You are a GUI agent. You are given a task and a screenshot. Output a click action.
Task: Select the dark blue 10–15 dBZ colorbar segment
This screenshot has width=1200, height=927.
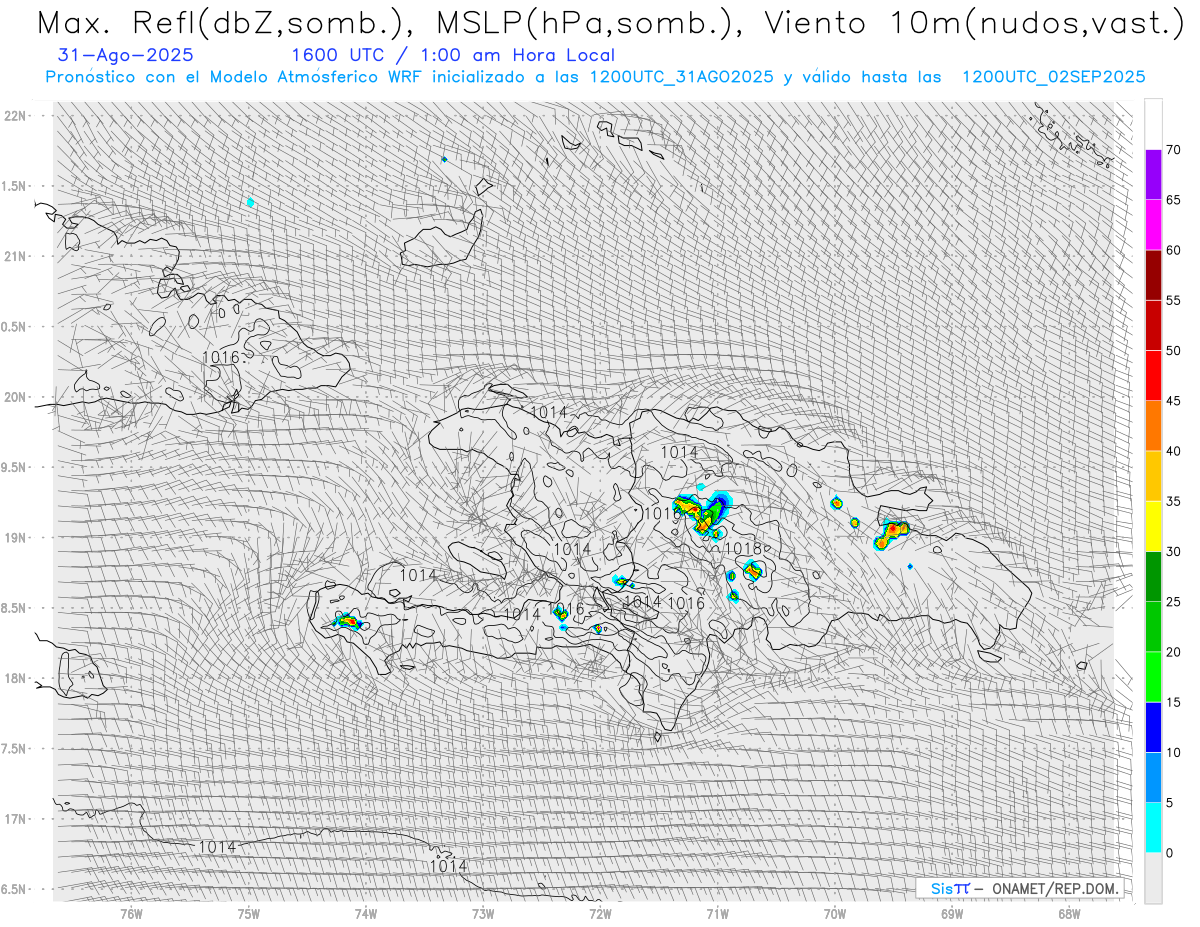point(1153,727)
